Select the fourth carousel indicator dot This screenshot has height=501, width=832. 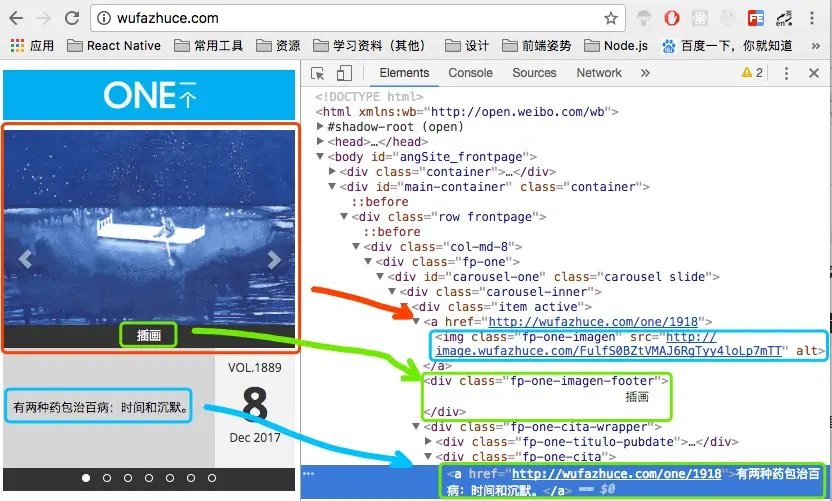click(x=149, y=478)
